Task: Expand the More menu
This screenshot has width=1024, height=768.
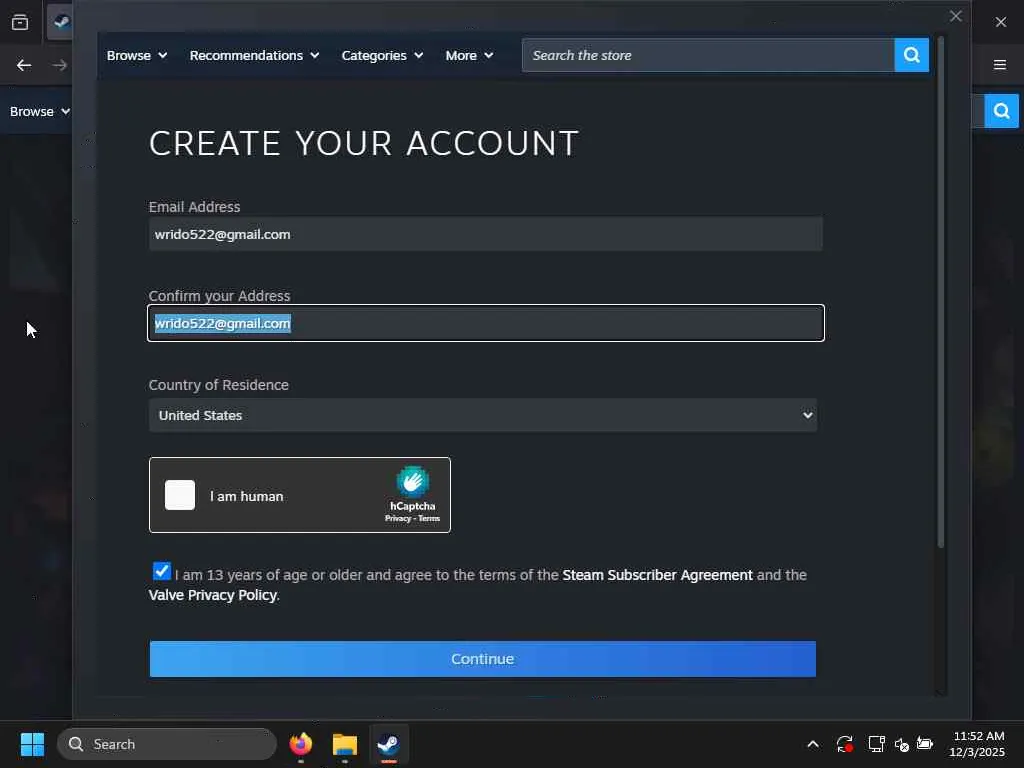Action: click(x=469, y=56)
